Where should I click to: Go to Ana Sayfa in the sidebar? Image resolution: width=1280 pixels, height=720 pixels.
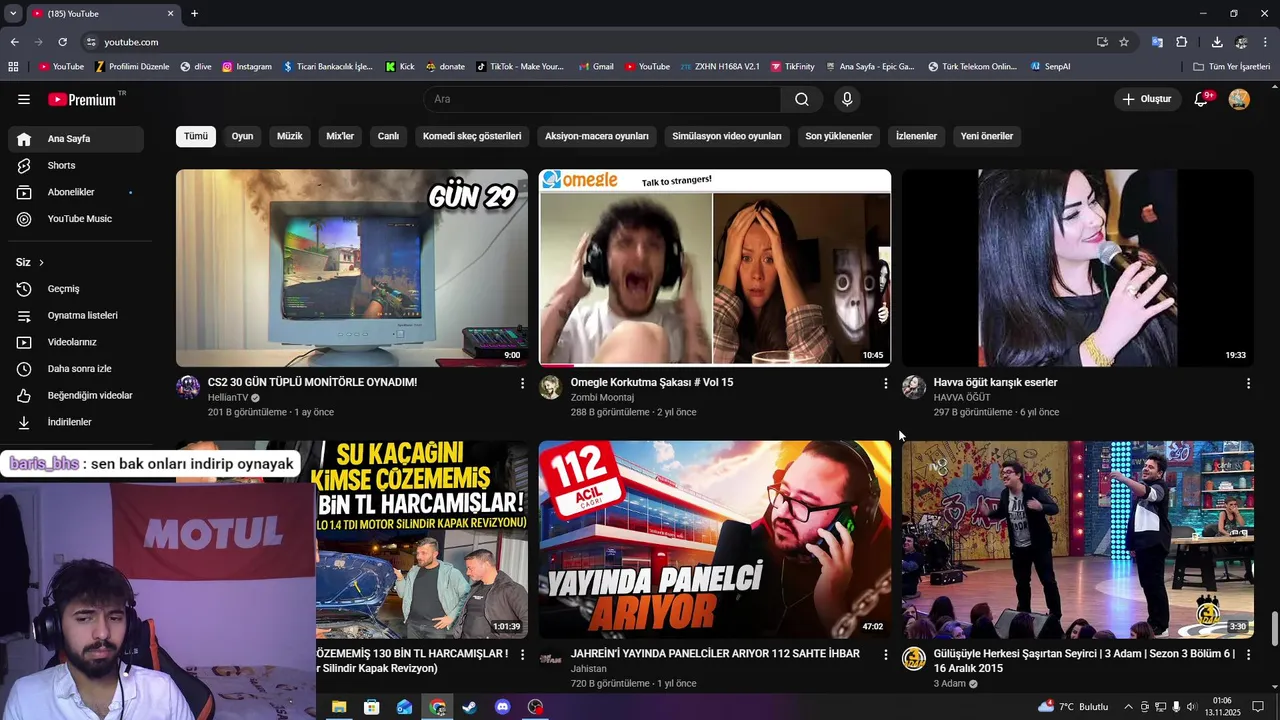pos(76,139)
